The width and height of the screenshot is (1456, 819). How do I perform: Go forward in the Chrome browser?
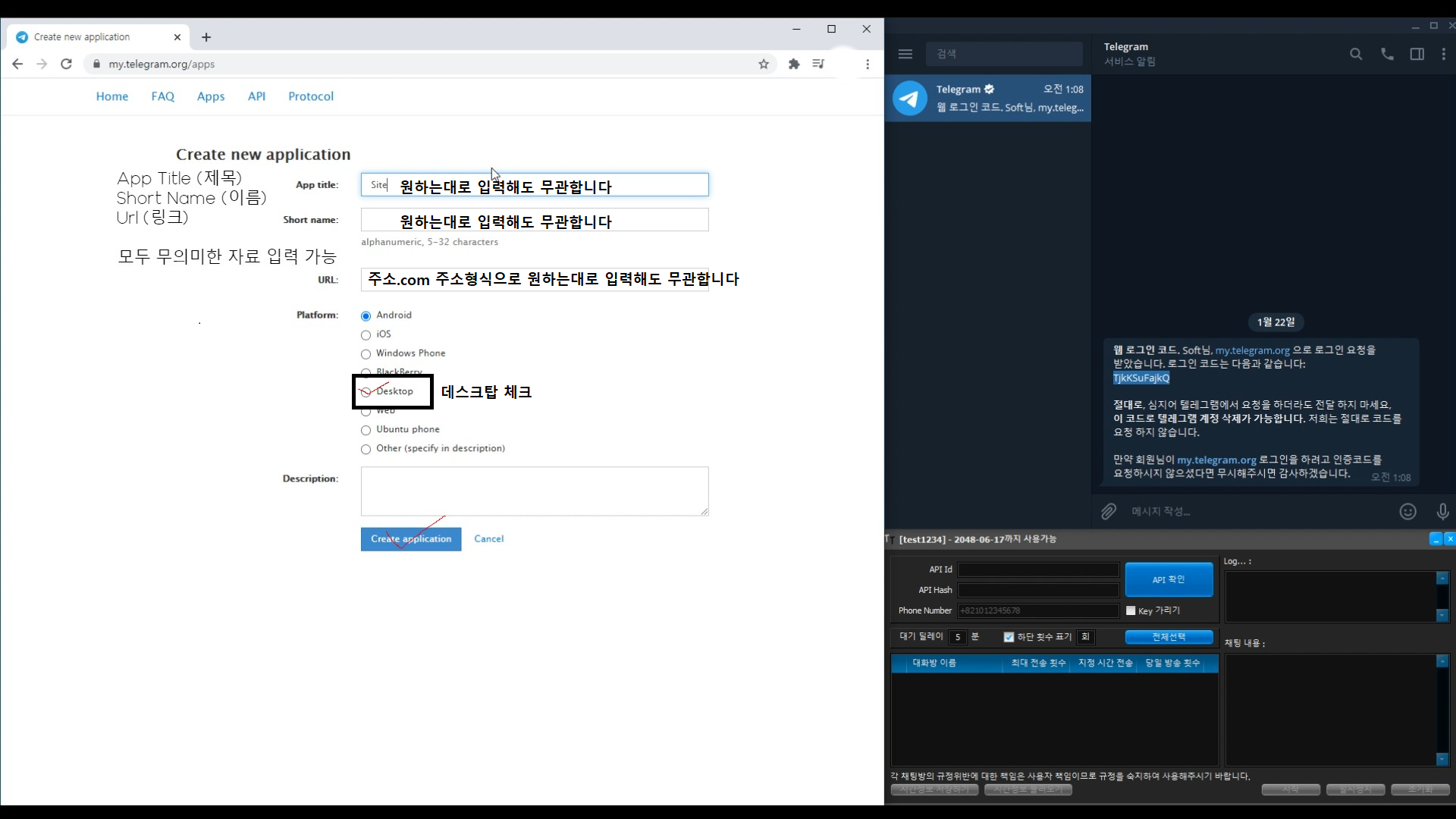point(42,64)
